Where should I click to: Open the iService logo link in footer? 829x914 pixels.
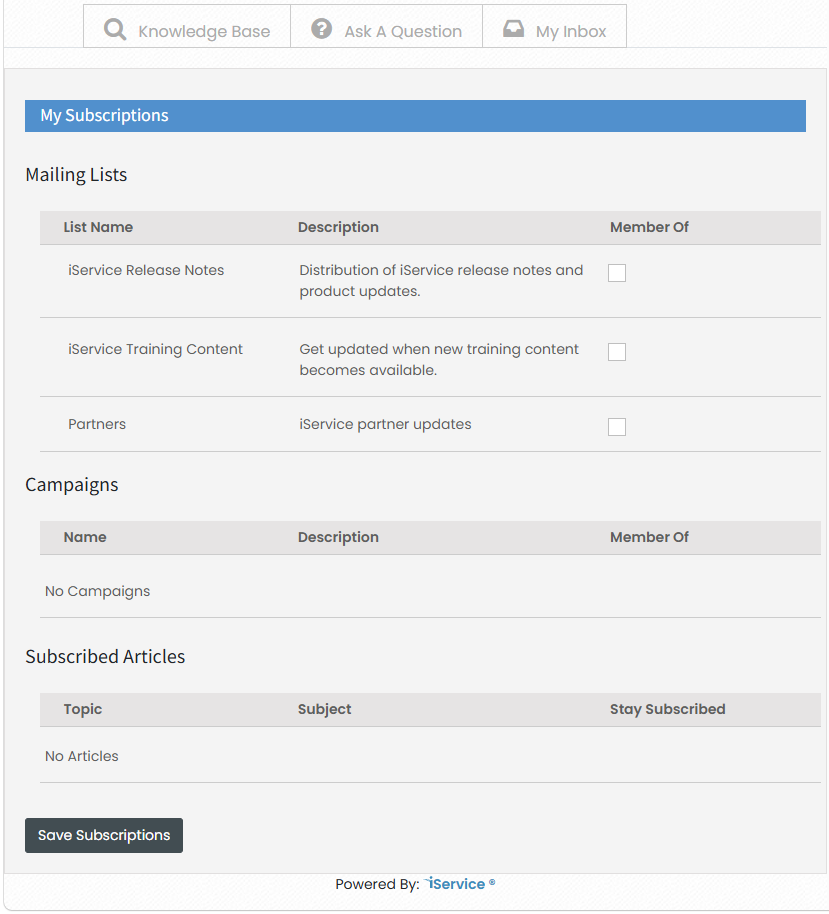460,884
